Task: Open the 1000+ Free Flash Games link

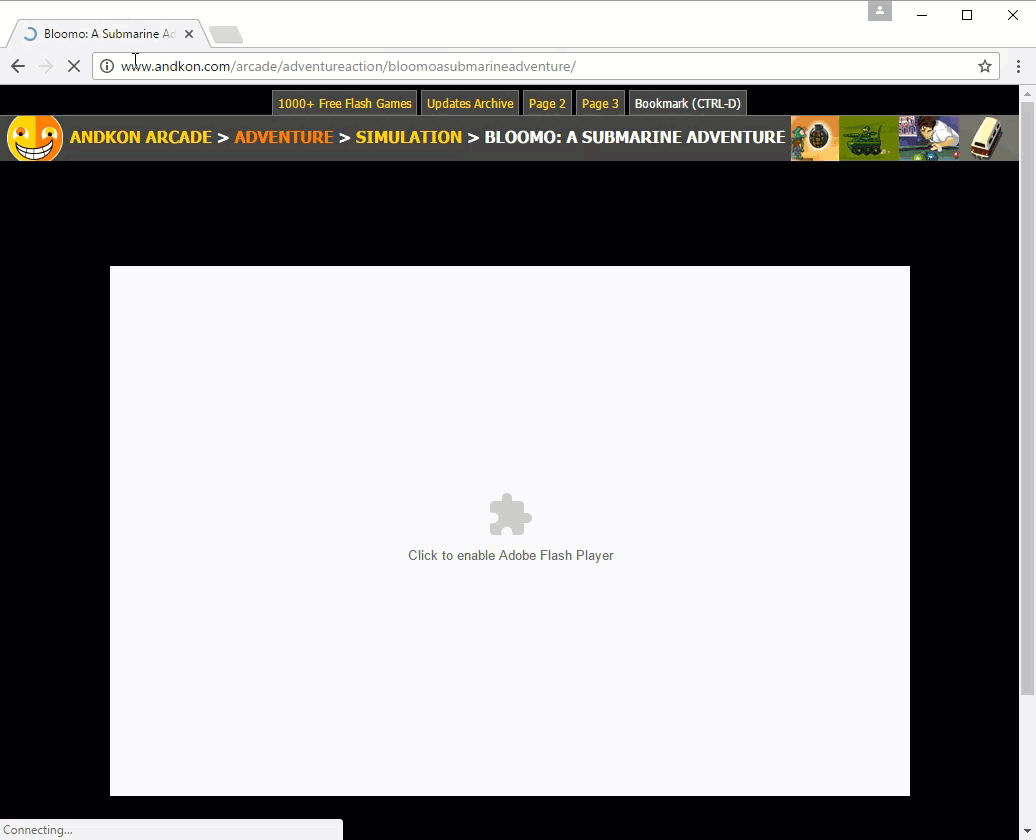Action: point(344,103)
